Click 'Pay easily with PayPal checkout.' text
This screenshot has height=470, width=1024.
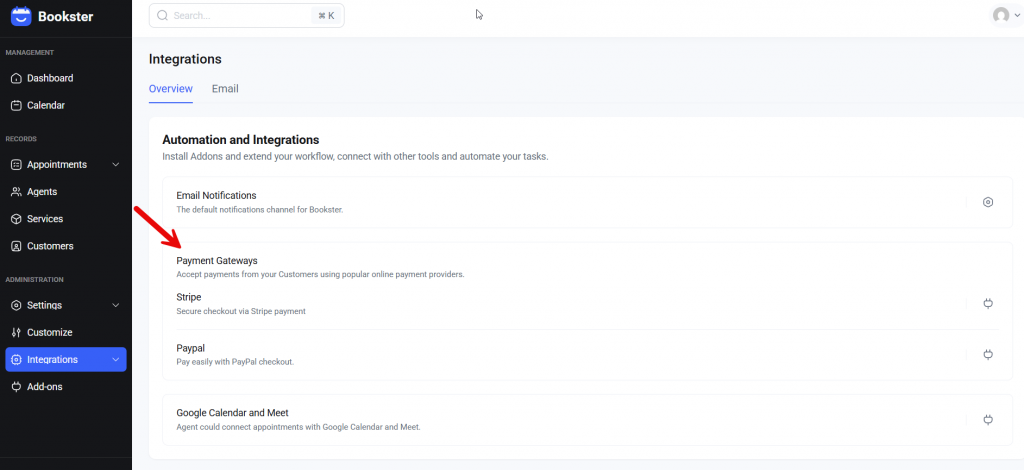coord(235,362)
